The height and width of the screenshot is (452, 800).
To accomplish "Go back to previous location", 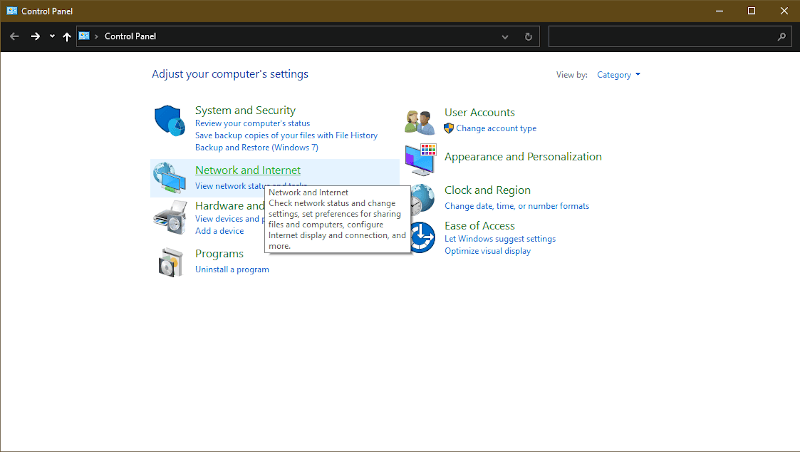I will tap(14, 36).
